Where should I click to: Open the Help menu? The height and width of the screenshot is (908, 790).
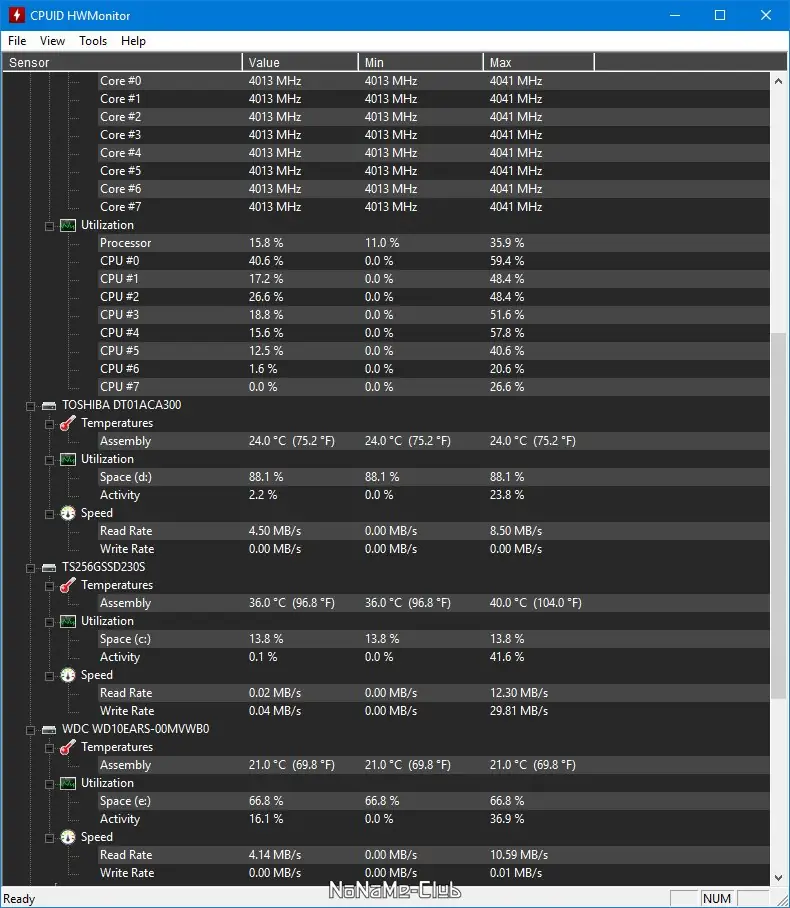pos(133,41)
